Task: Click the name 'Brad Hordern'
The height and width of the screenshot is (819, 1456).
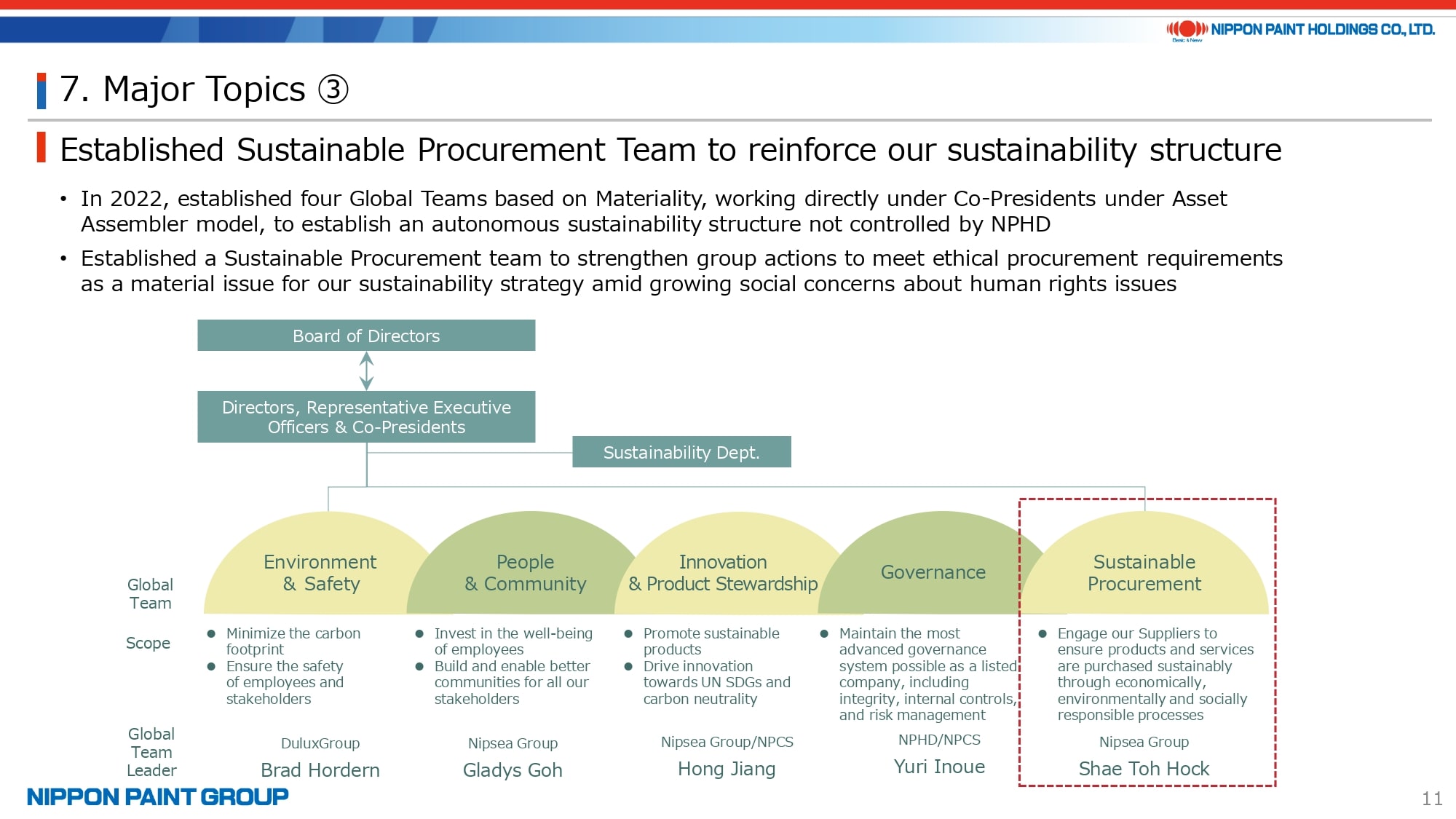Action: (320, 770)
